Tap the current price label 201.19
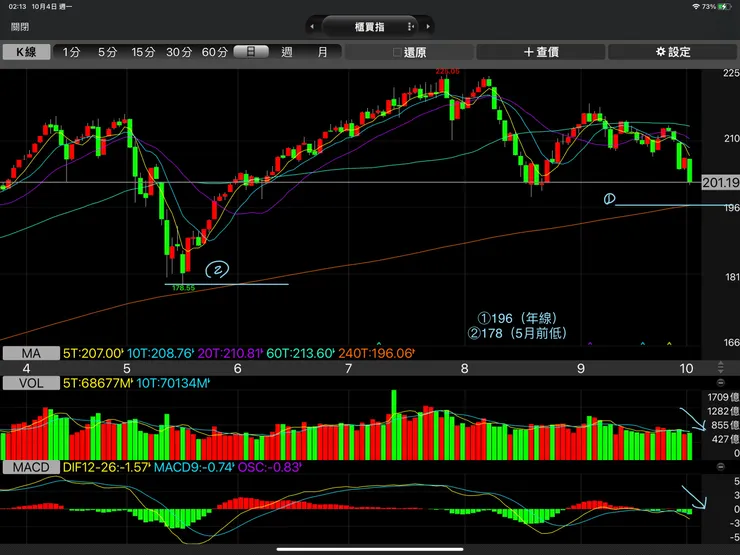 point(720,182)
